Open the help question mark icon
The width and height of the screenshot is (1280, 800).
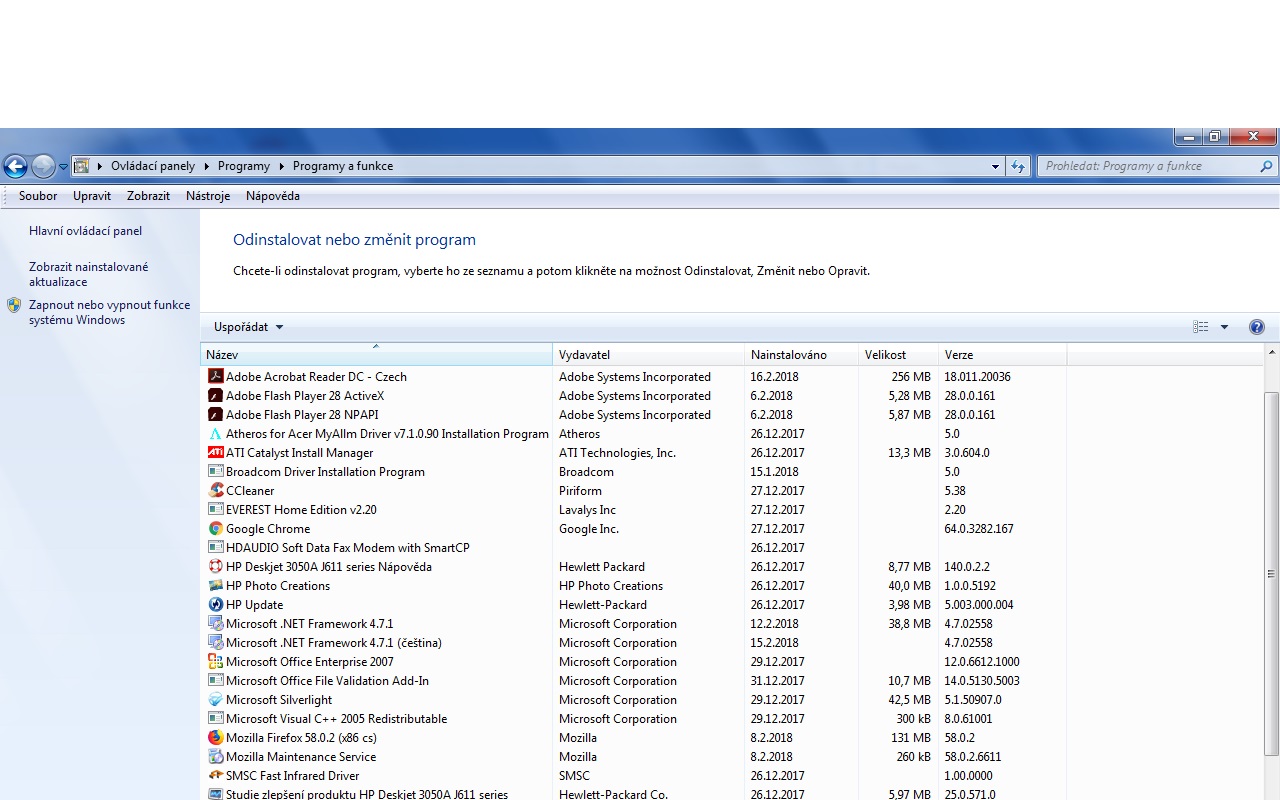1257,327
